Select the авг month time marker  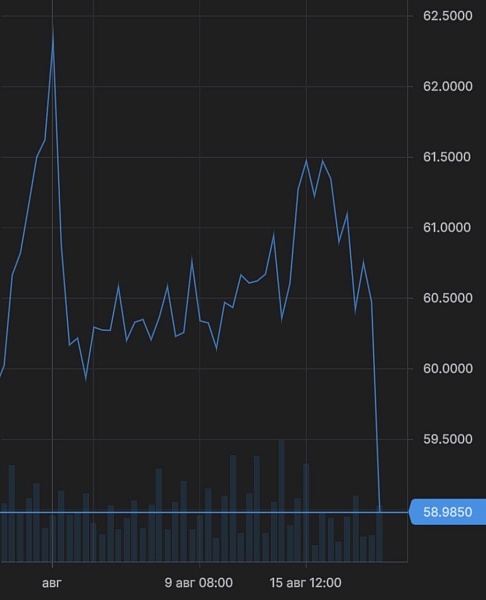point(52,583)
